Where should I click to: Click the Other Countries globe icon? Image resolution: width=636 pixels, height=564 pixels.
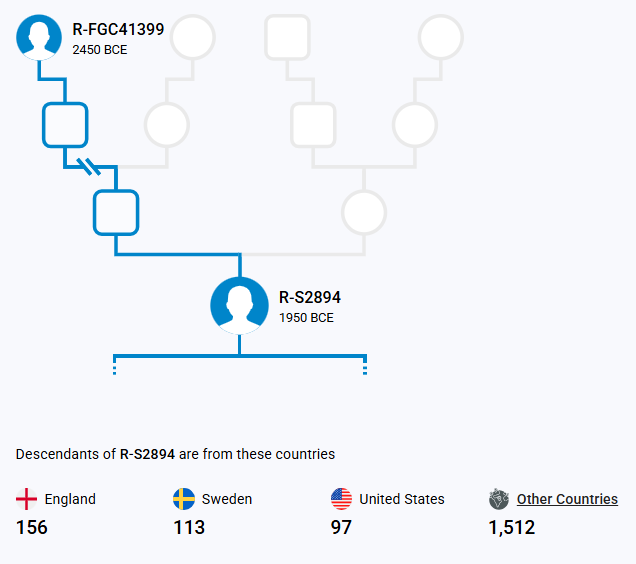tap(499, 499)
